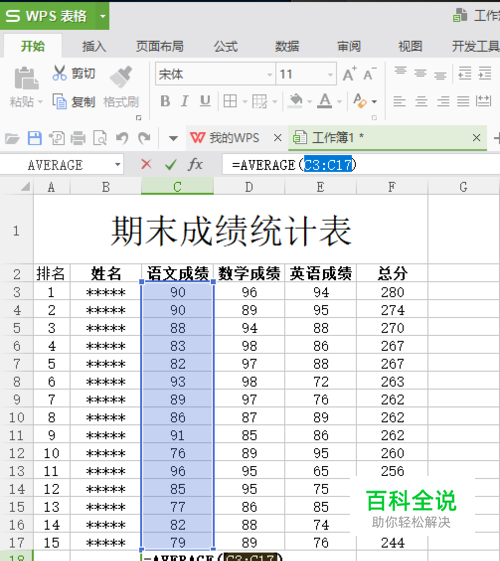The image size is (500, 561).
Task: Open the 视图 ribbon tab
Action: (x=411, y=47)
